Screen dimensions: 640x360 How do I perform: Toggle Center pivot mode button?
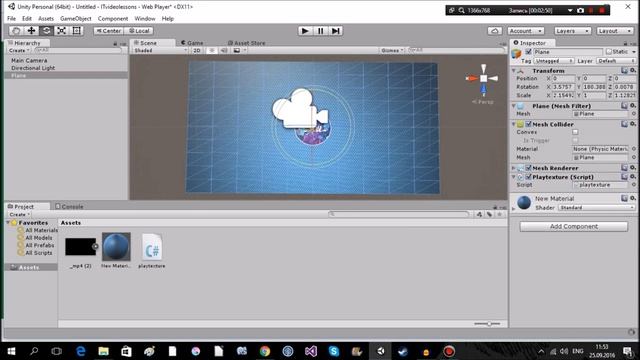pyautogui.click(x=109, y=31)
